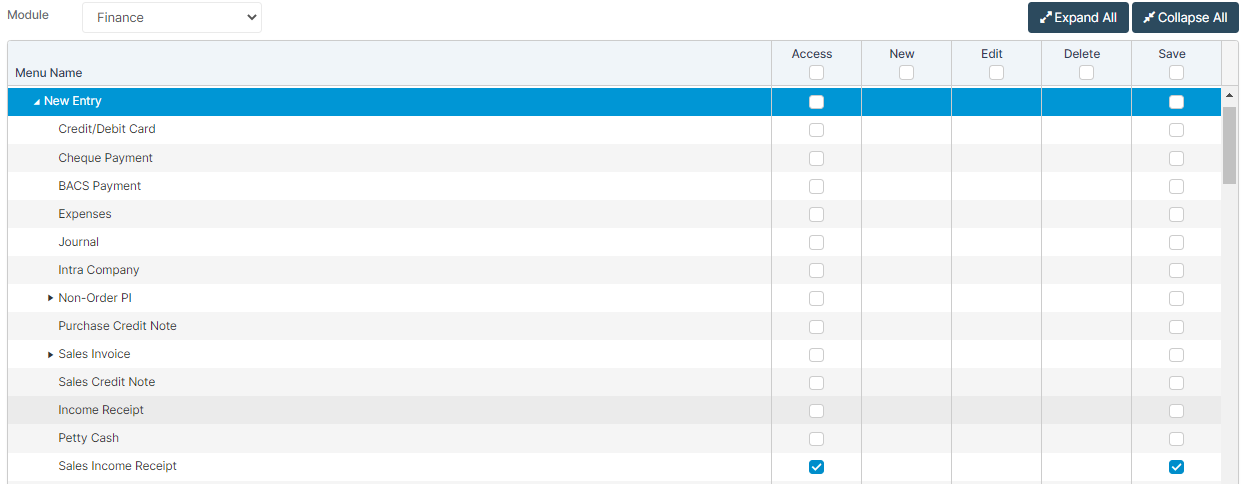Check Access in the New Entry row
The image size is (1242, 484).
click(816, 102)
